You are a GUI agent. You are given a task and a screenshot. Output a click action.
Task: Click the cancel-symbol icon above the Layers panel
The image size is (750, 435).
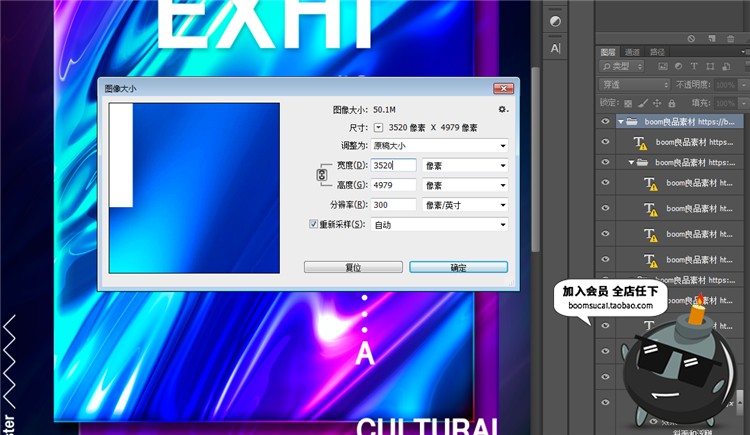click(x=691, y=39)
